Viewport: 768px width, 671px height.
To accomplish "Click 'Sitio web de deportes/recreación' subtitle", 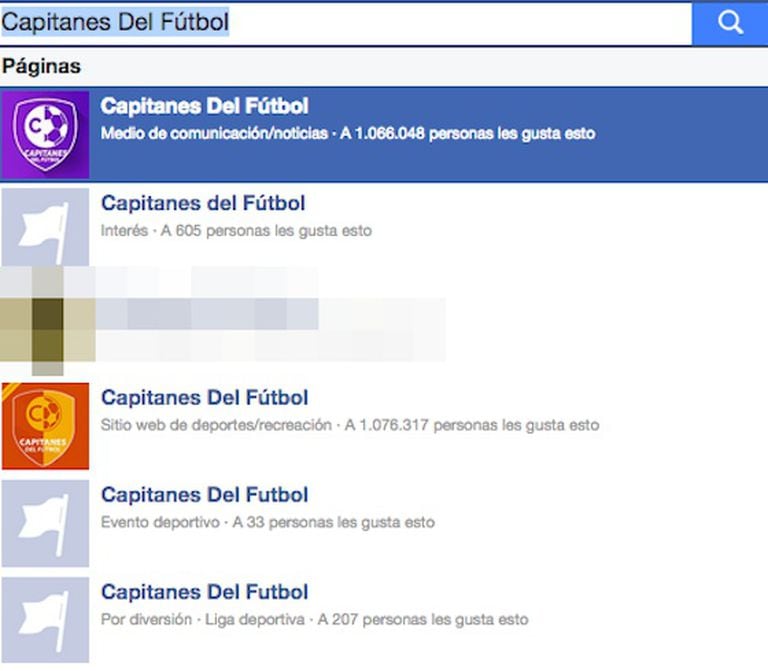I will click(216, 425).
